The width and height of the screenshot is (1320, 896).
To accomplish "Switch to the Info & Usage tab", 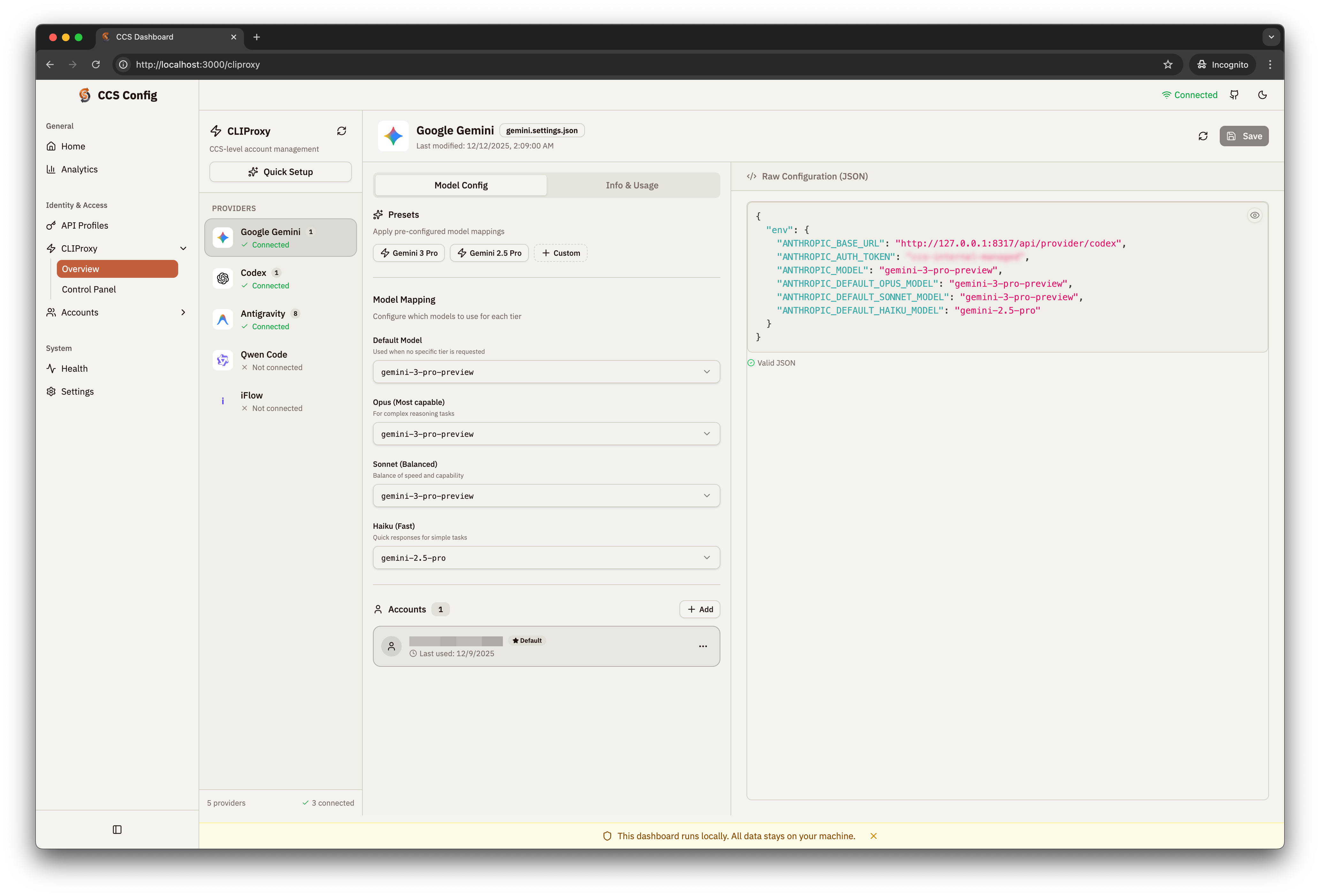I will click(632, 185).
